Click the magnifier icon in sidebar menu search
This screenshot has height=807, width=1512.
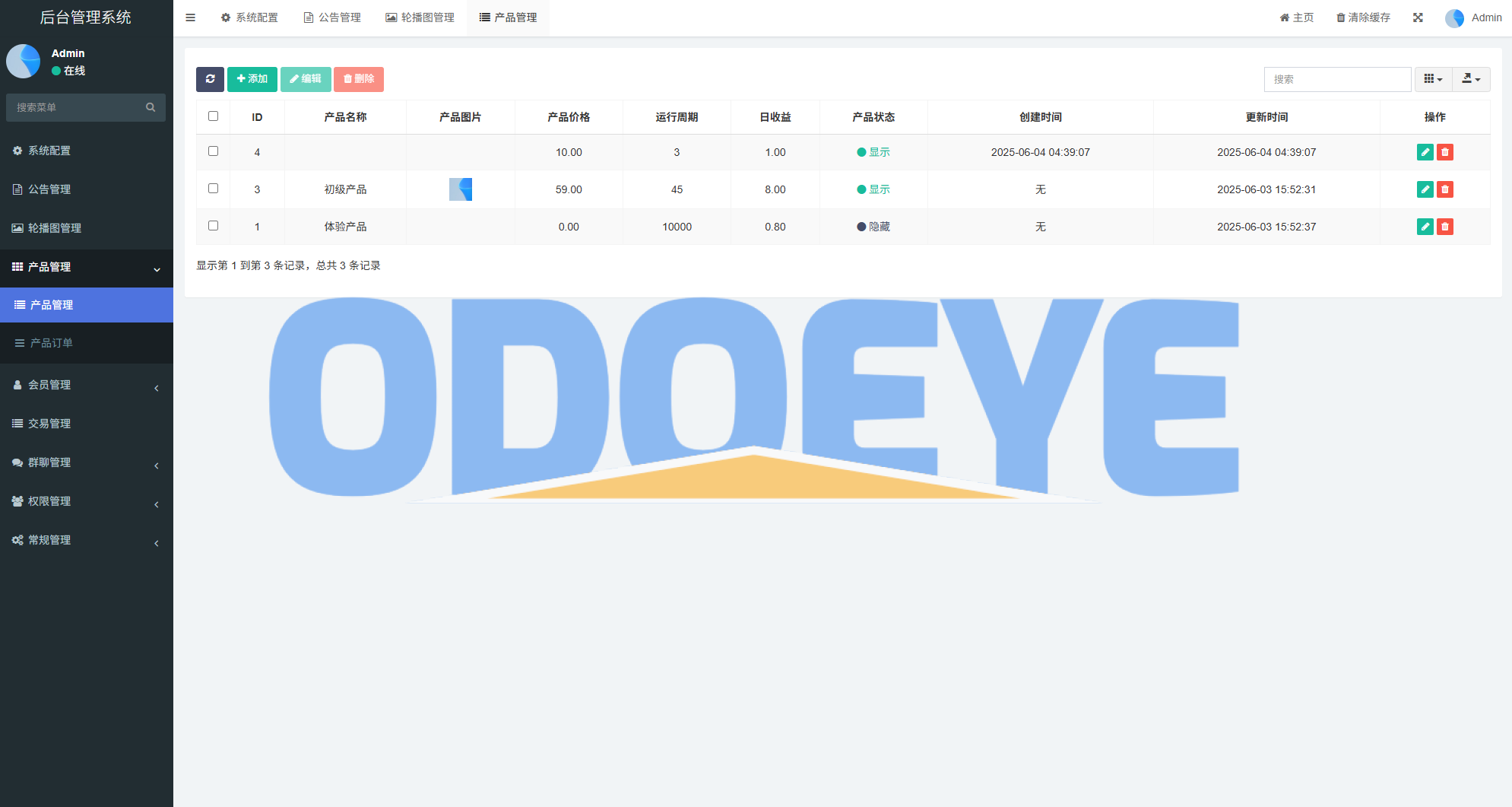pos(151,107)
